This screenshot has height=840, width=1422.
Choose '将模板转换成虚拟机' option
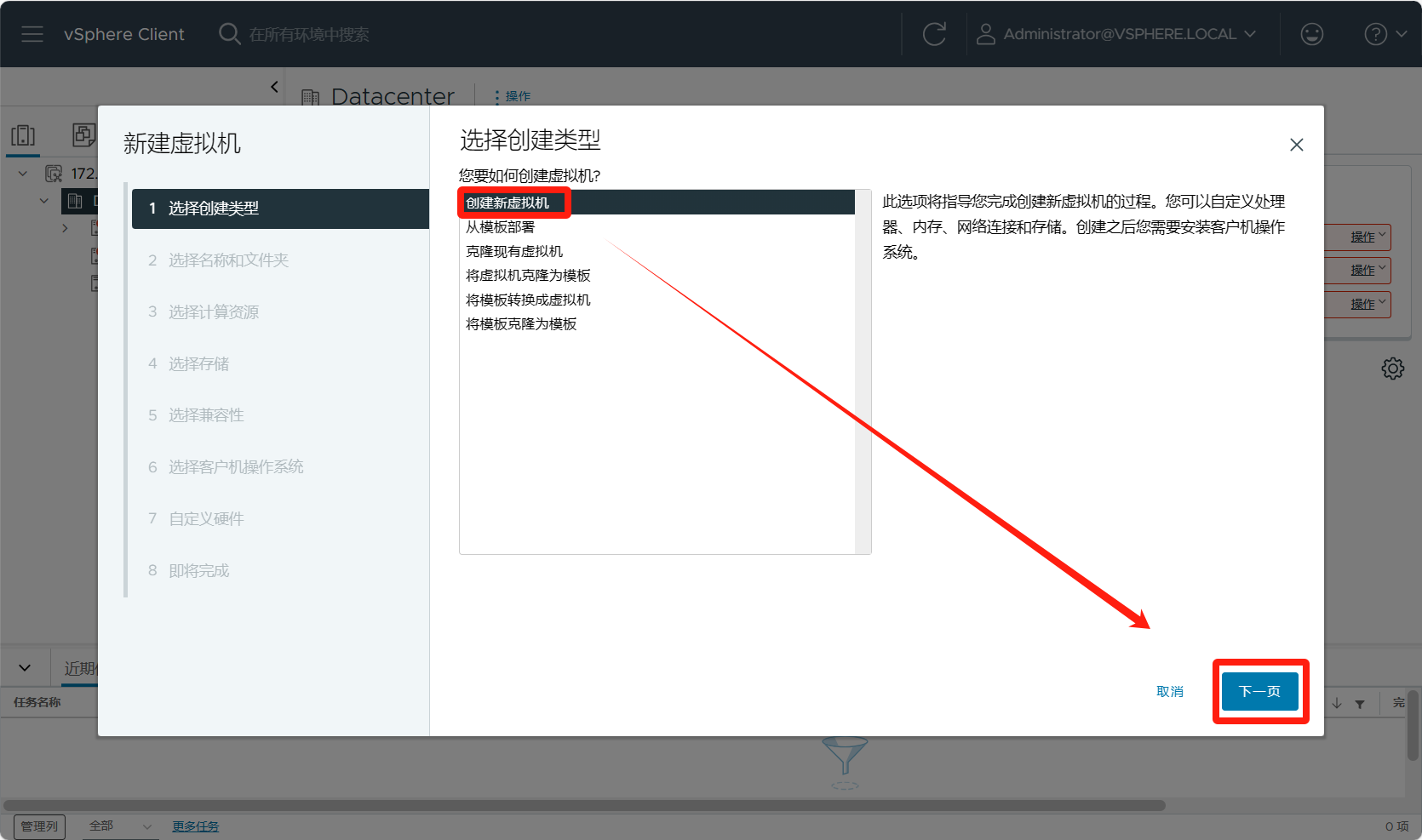coord(527,300)
